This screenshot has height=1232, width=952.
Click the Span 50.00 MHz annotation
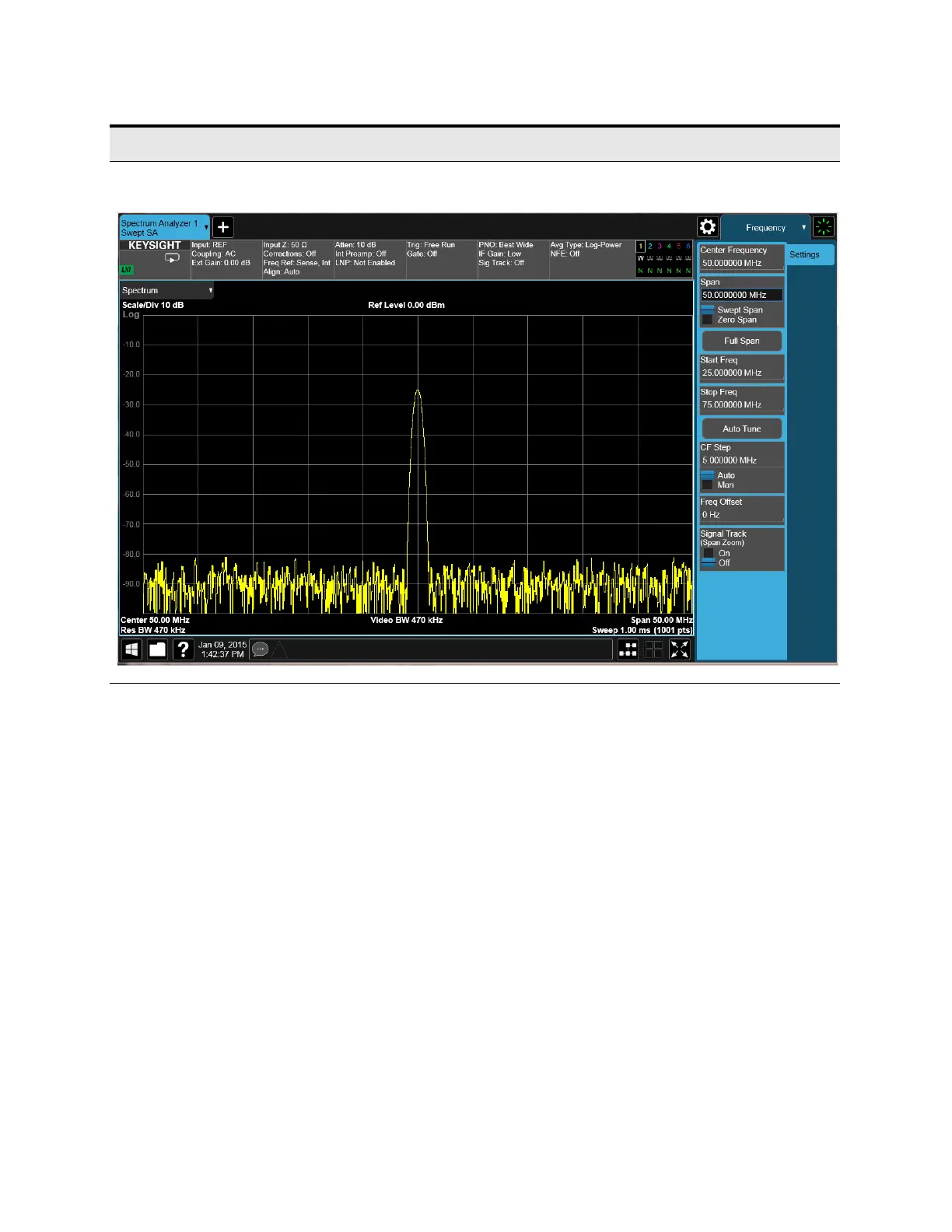(x=662, y=620)
